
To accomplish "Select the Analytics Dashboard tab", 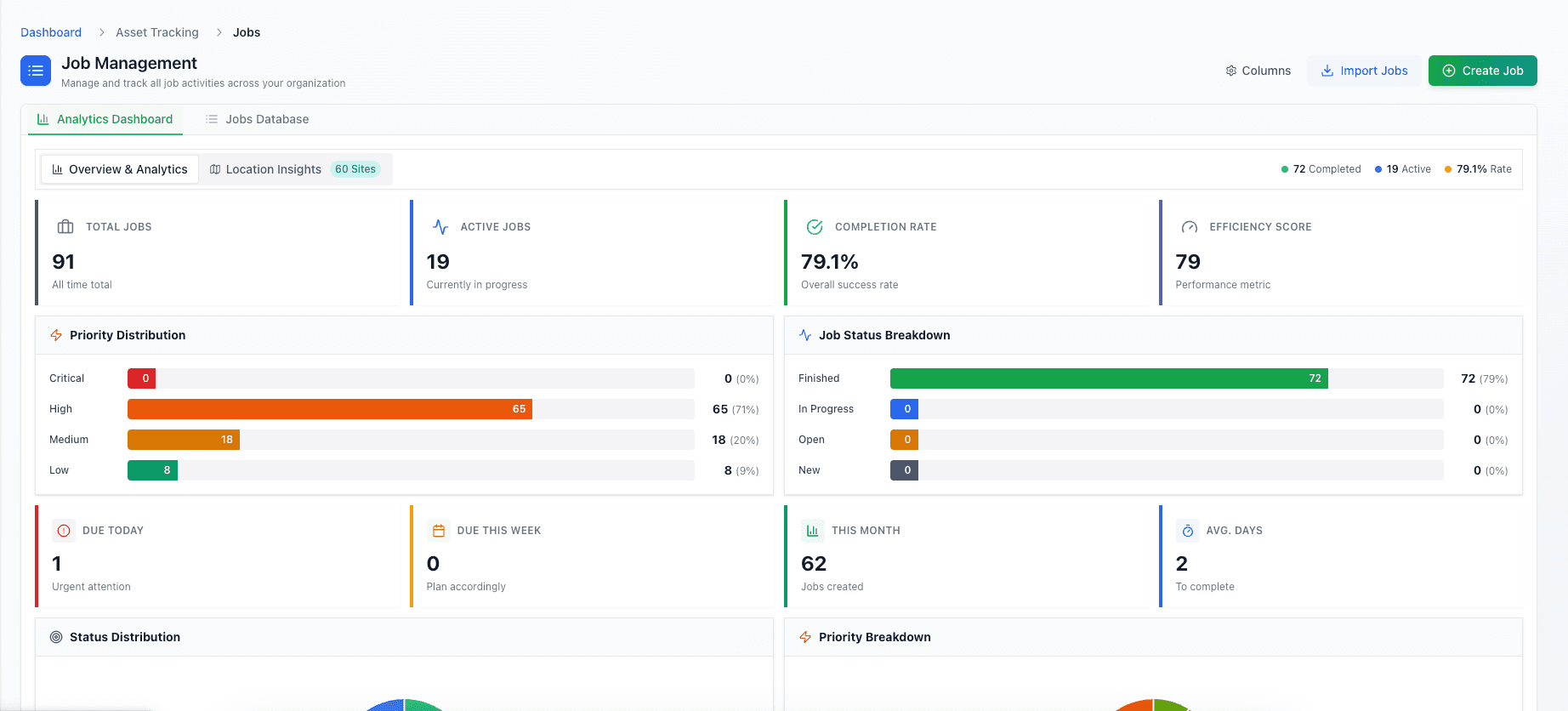I will [105, 119].
